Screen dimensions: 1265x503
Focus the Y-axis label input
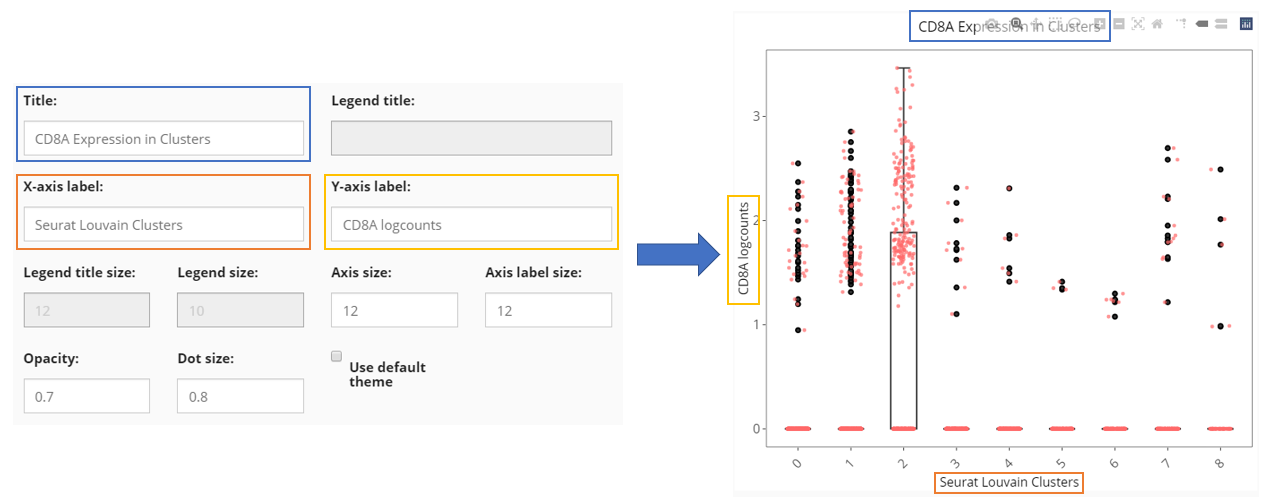point(471,225)
